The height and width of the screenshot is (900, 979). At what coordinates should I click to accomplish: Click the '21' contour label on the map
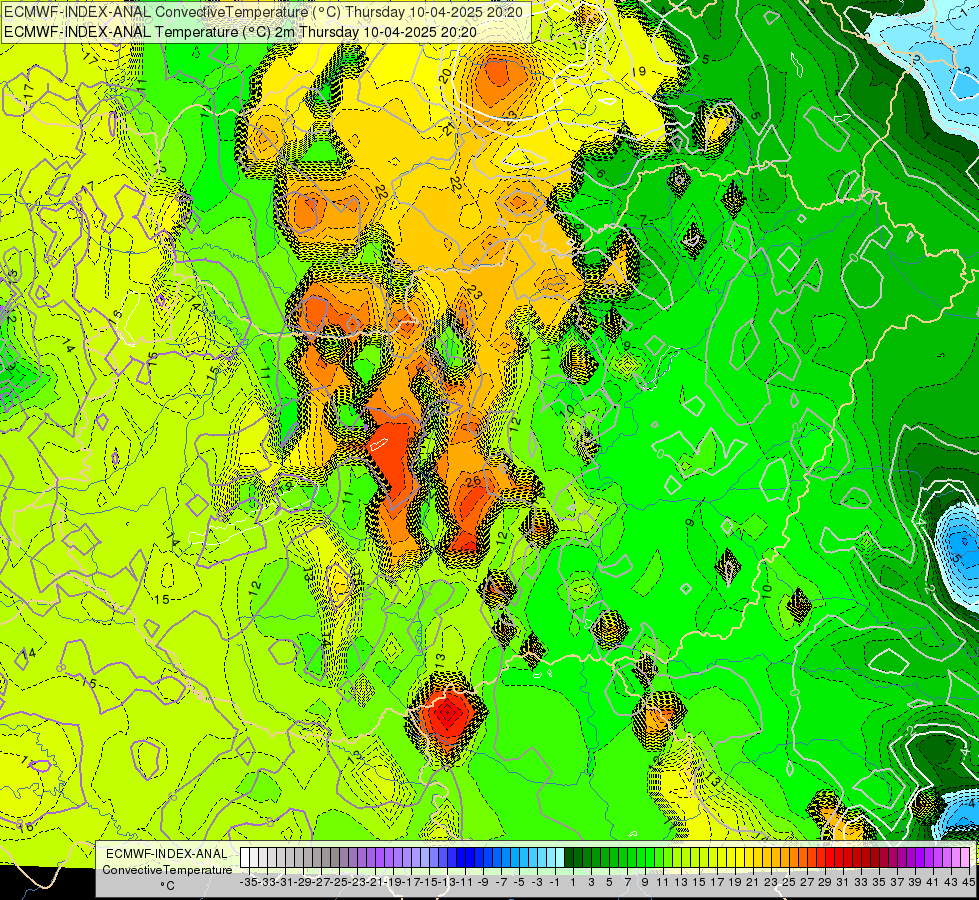[448, 131]
